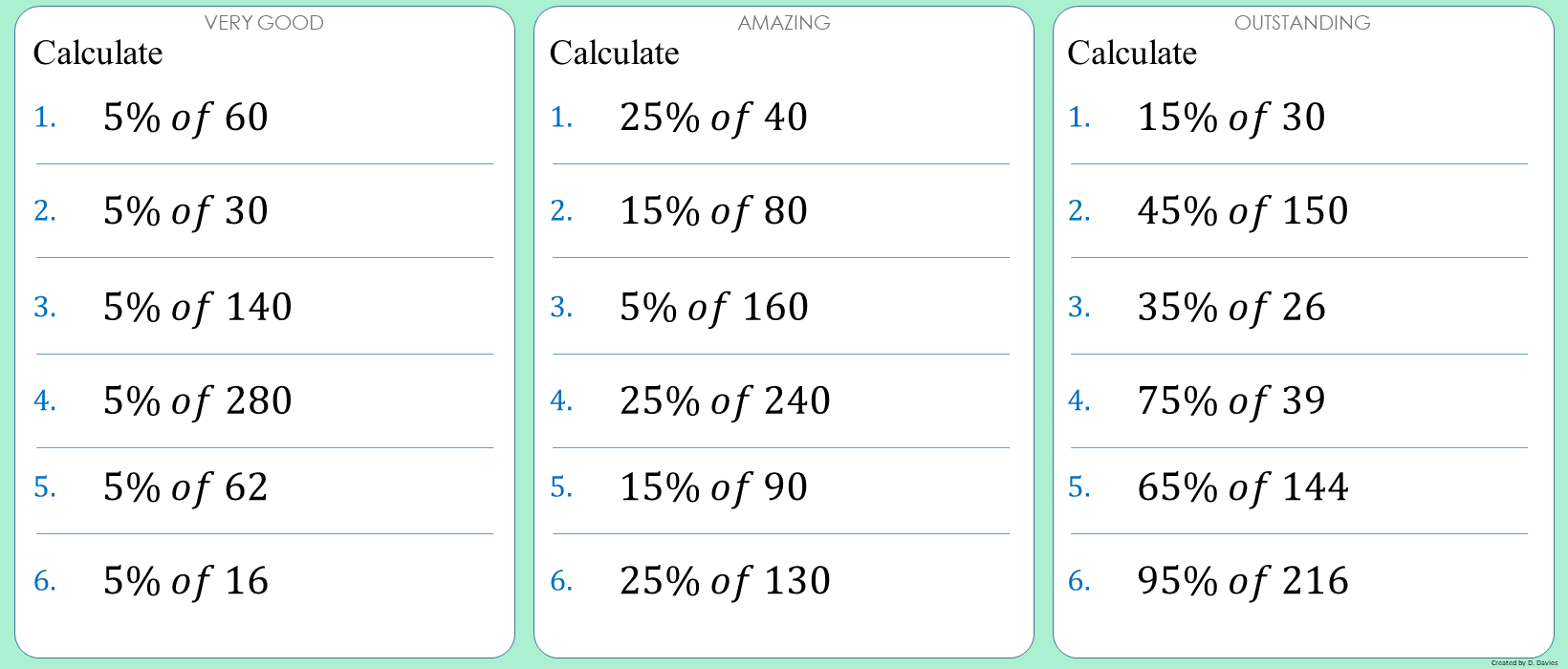Click the VERY GOOD column heading
1568x669 pixels.
click(x=264, y=23)
